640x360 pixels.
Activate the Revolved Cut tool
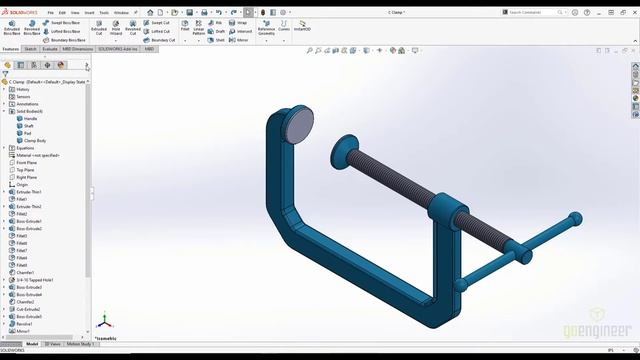coord(133,27)
